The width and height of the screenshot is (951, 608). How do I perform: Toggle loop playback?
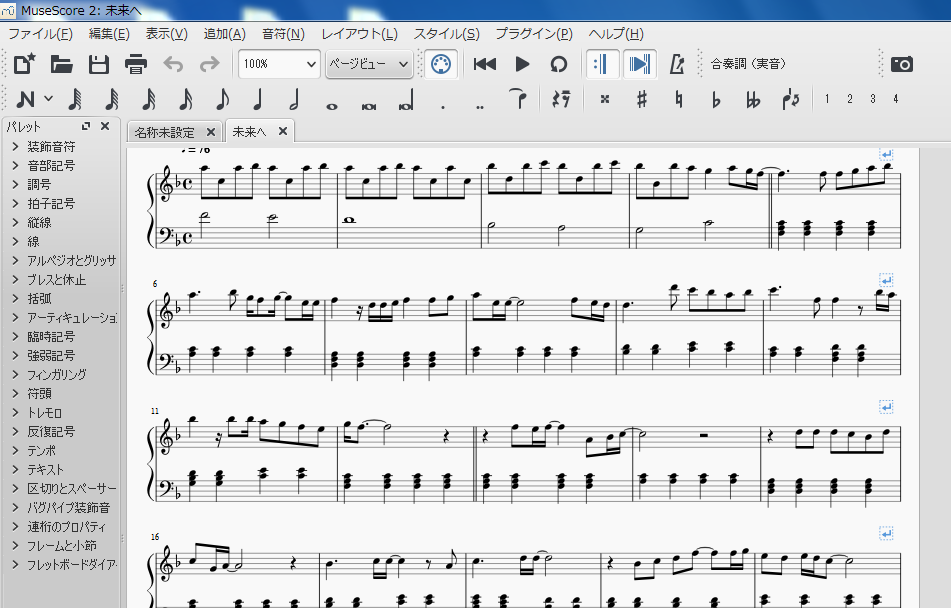[559, 64]
